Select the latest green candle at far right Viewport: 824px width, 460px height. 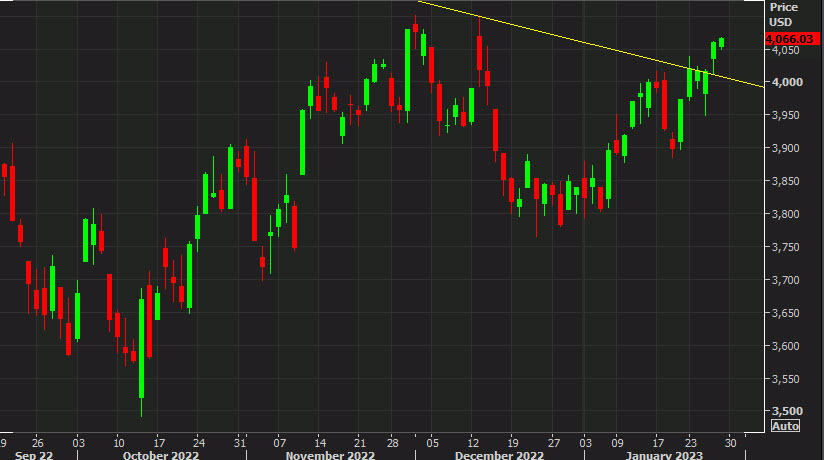click(x=722, y=41)
